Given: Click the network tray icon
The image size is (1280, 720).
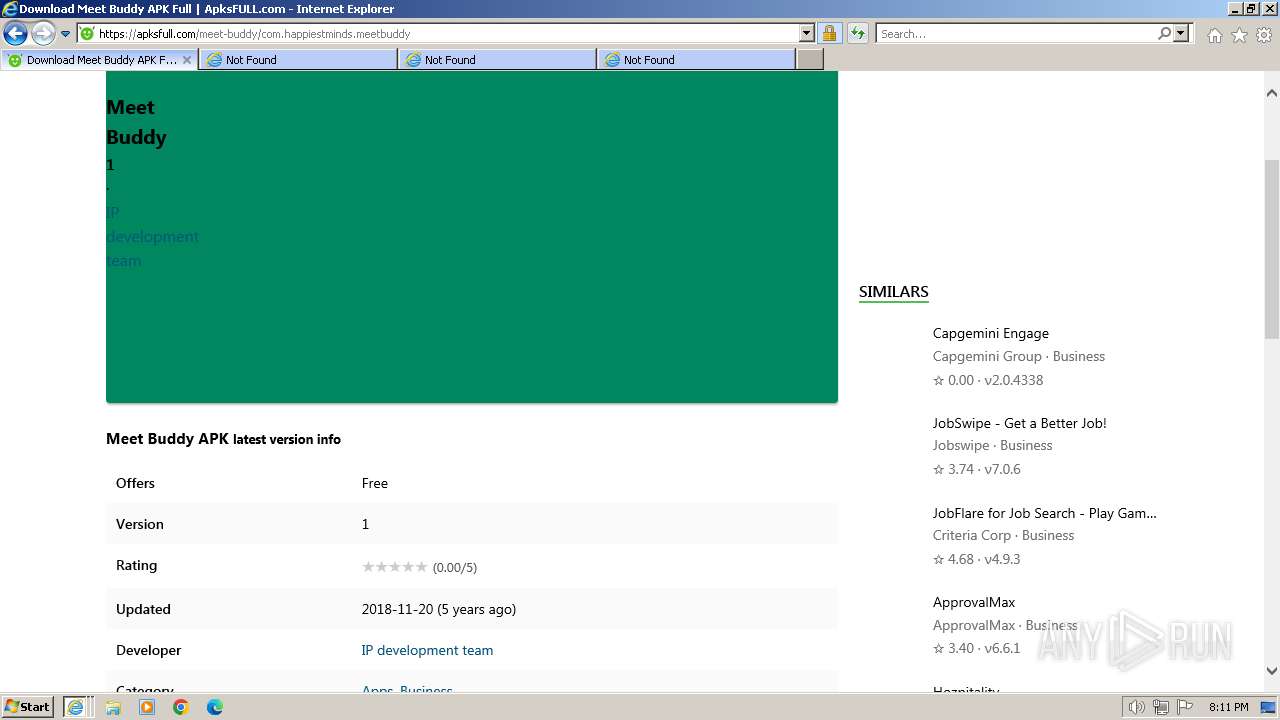Looking at the screenshot, I should coord(1161,707).
